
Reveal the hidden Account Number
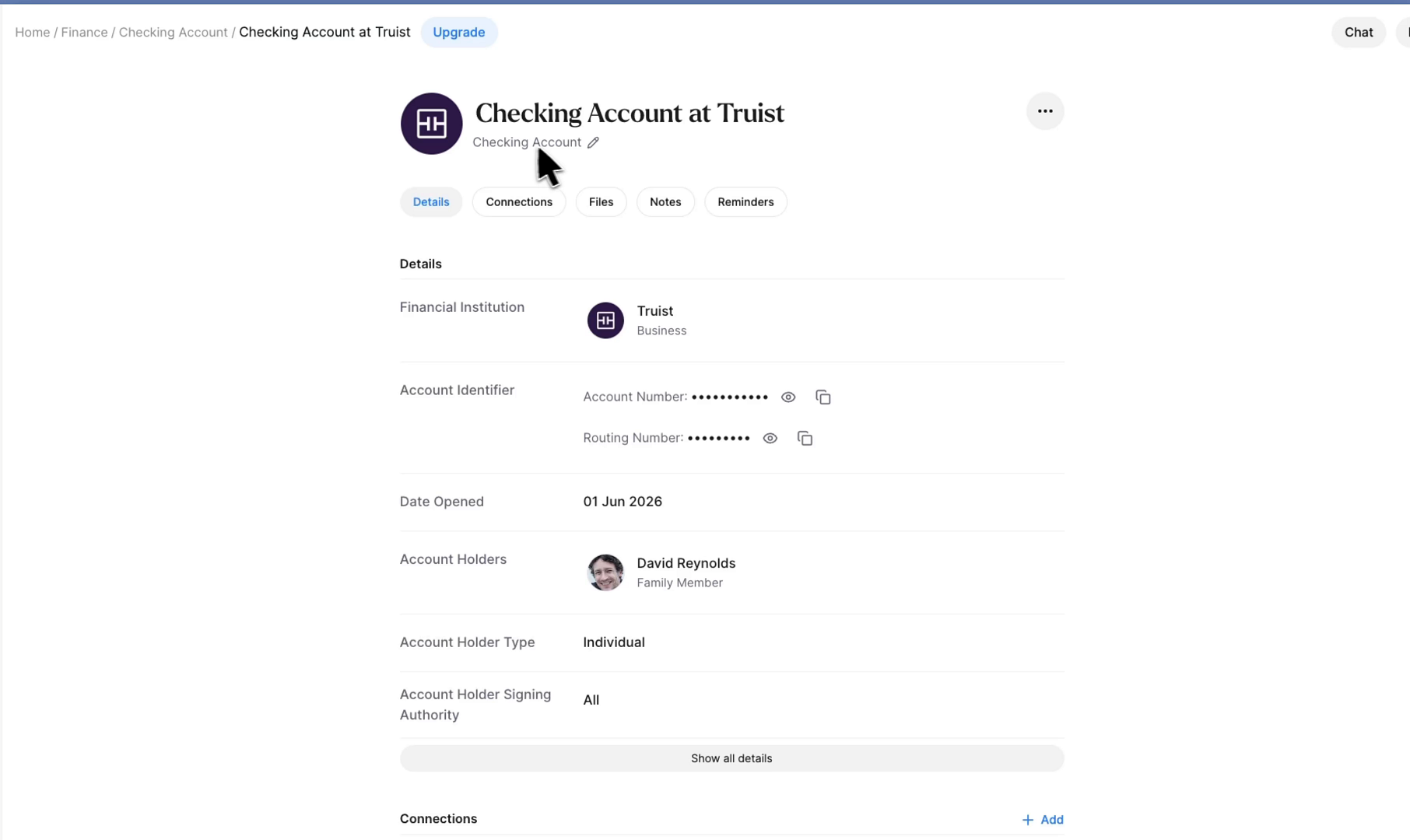click(788, 397)
